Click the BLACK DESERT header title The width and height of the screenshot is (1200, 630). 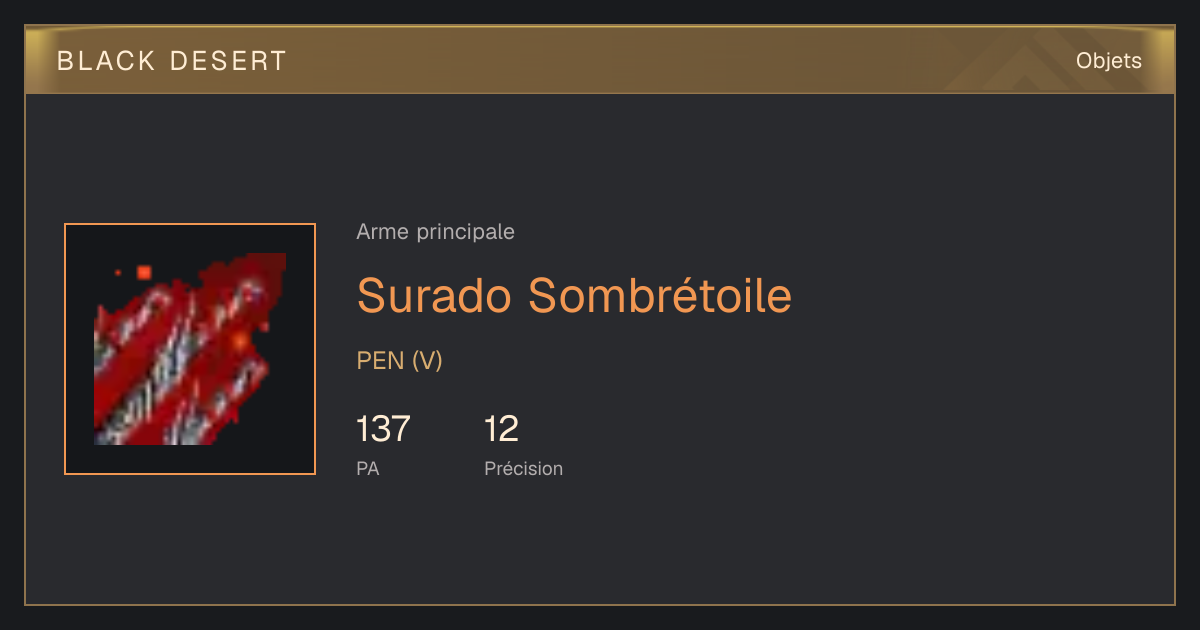(x=172, y=61)
